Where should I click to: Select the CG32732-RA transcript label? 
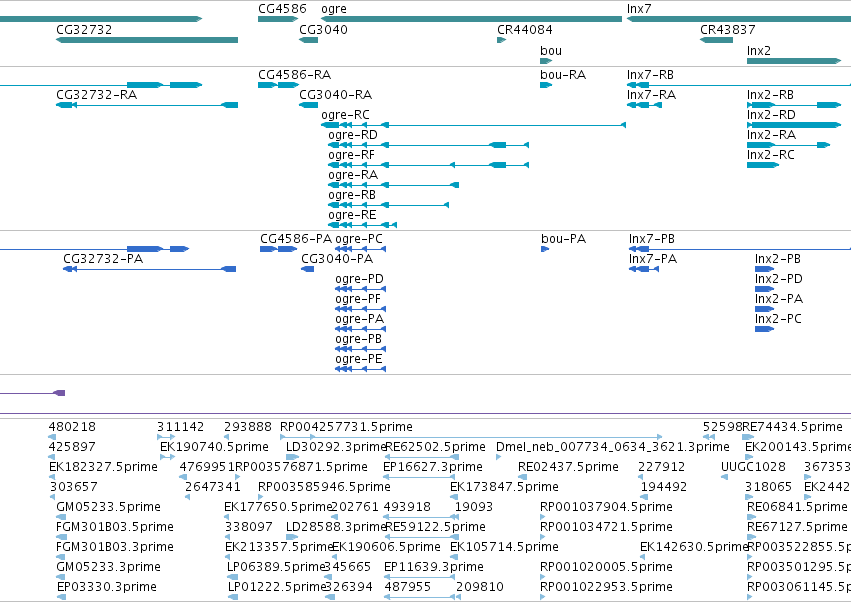(97, 94)
